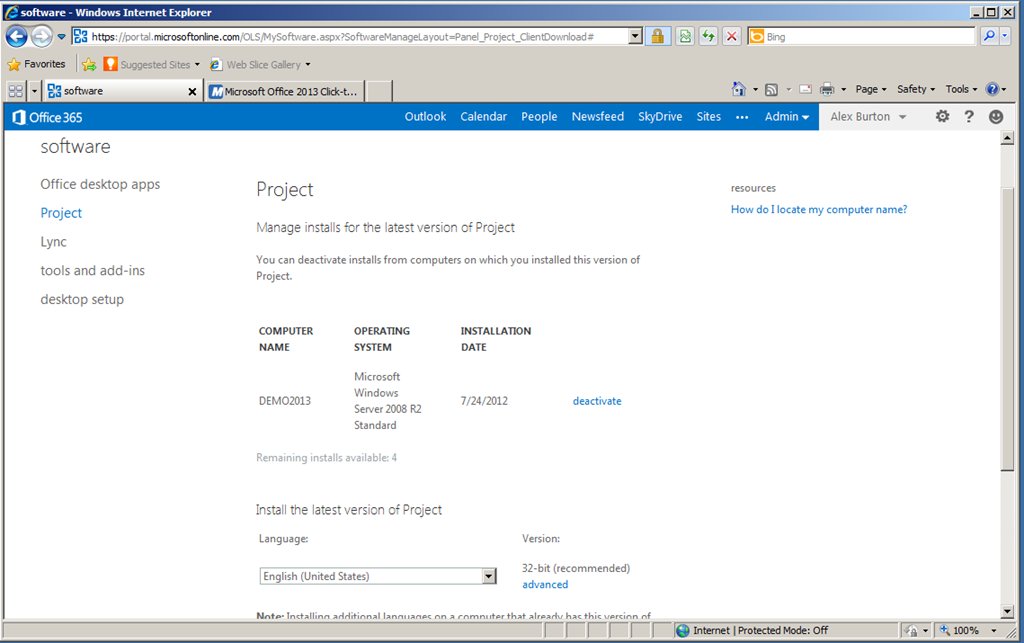Open the Page menu

[x=871, y=89]
